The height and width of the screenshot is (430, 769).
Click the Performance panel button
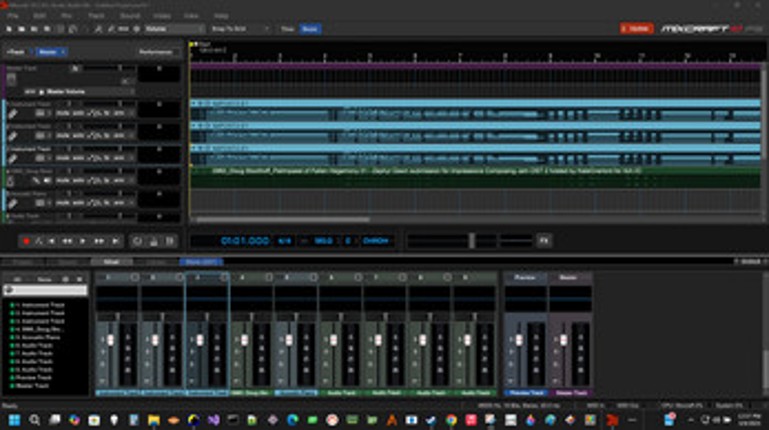(155, 51)
